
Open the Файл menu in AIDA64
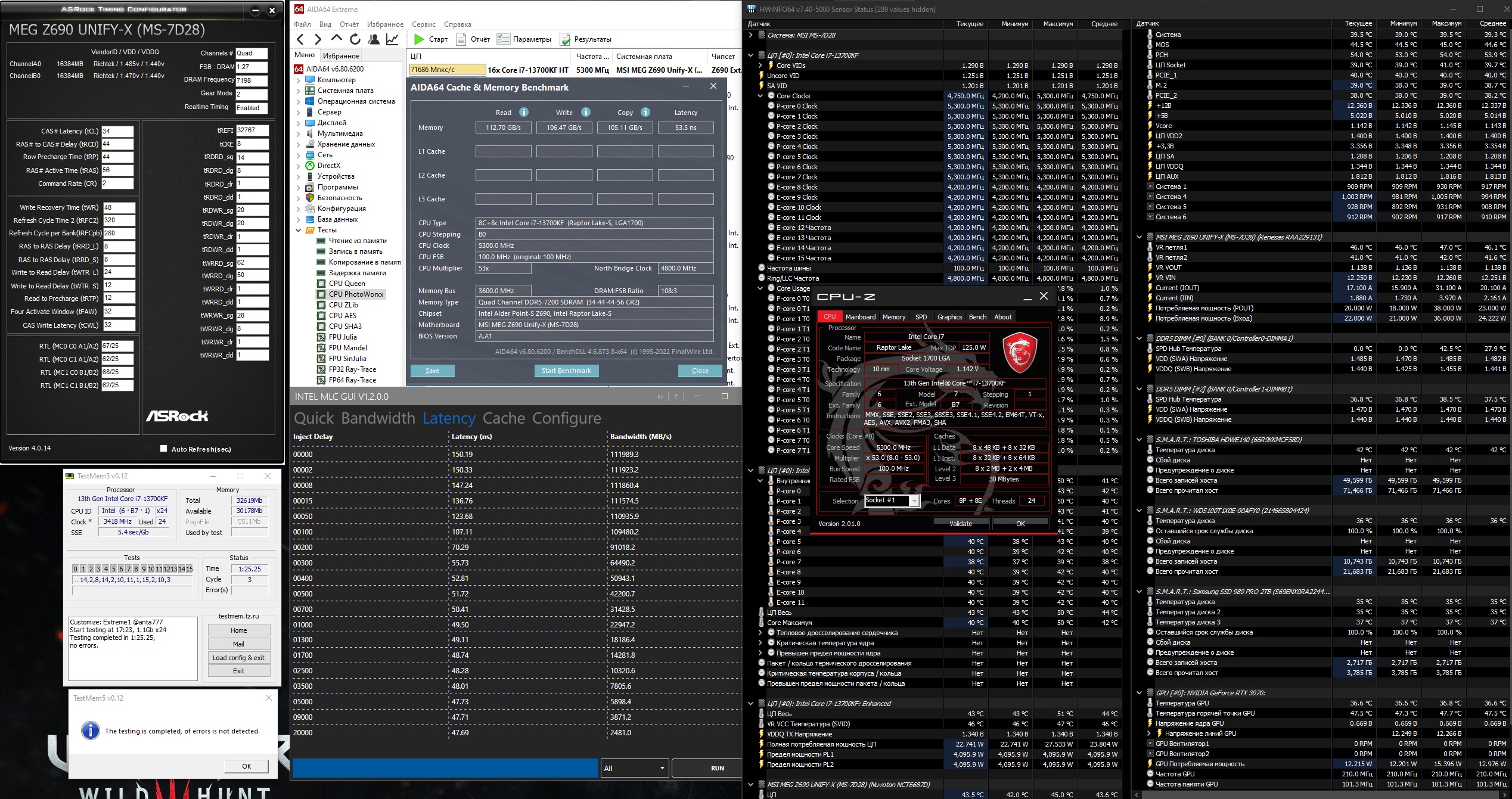point(303,24)
